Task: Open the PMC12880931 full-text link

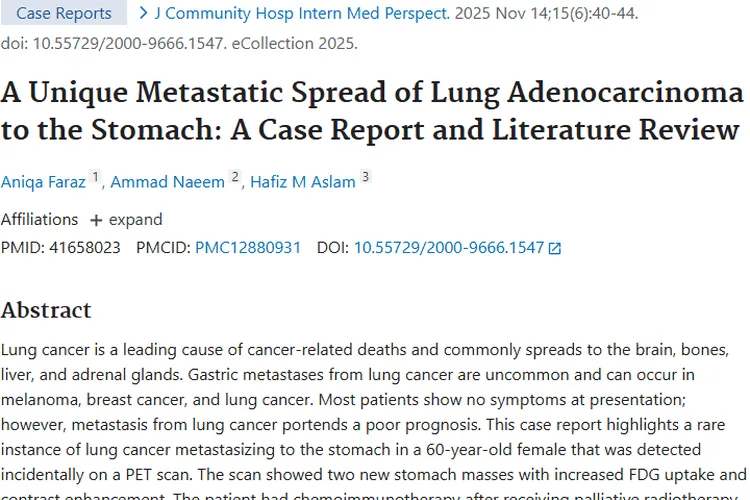Action: point(248,248)
